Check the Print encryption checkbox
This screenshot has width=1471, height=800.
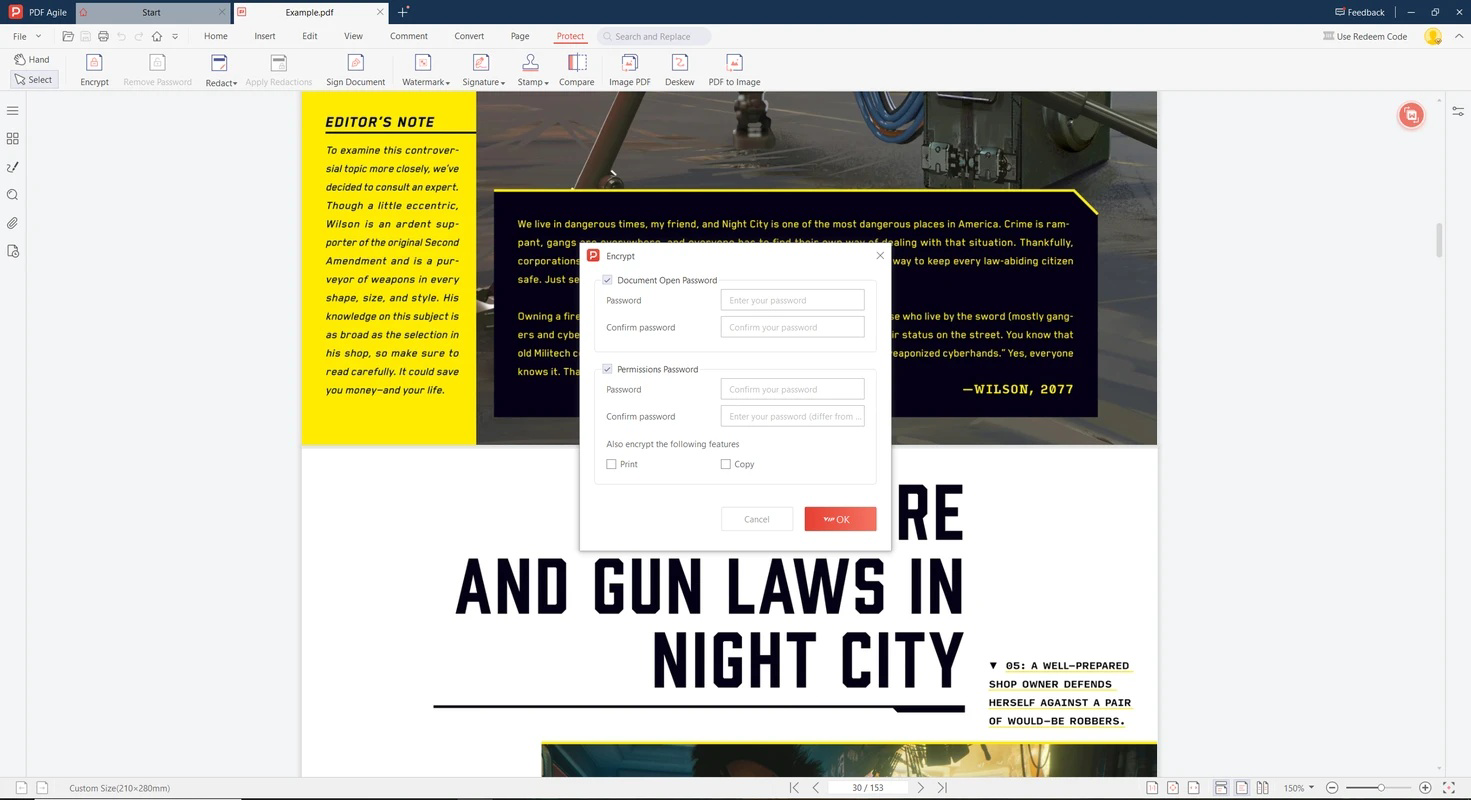tap(611, 464)
